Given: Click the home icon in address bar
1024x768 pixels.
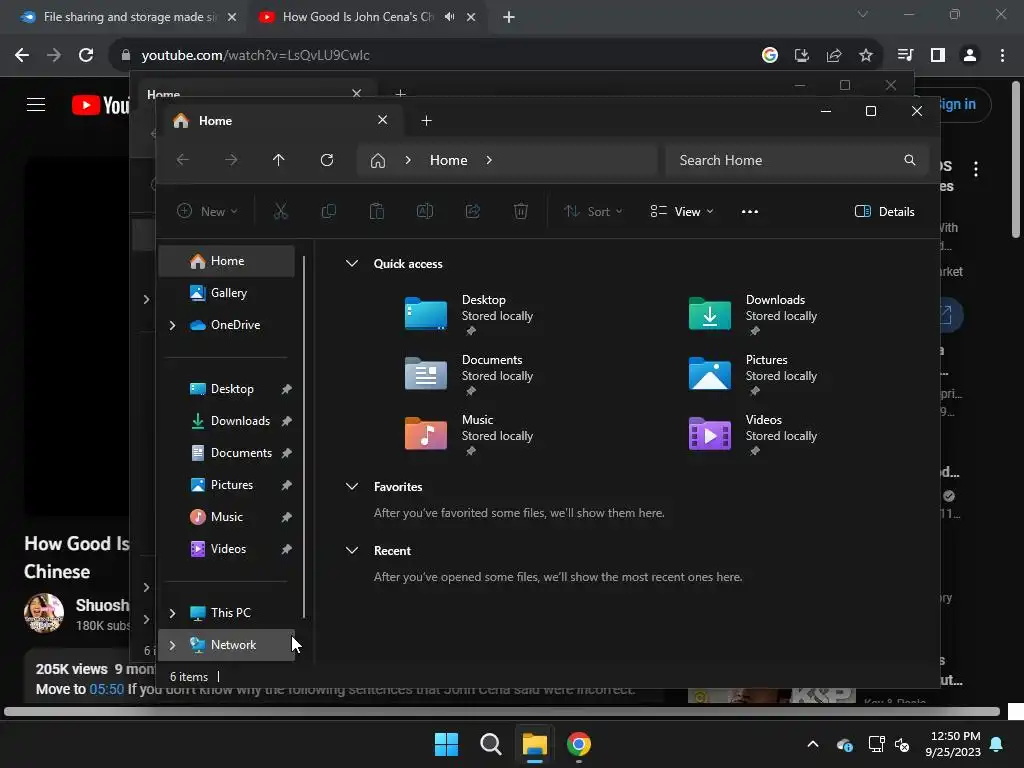Looking at the screenshot, I should 377,160.
